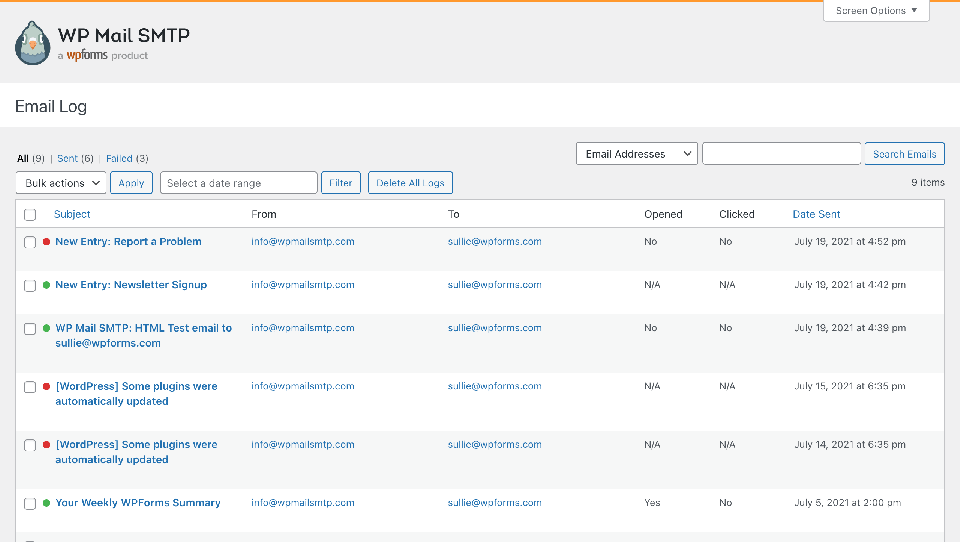This screenshot has width=960, height=542.
Task: Open the Bulk actions dropdown
Action: coord(61,183)
